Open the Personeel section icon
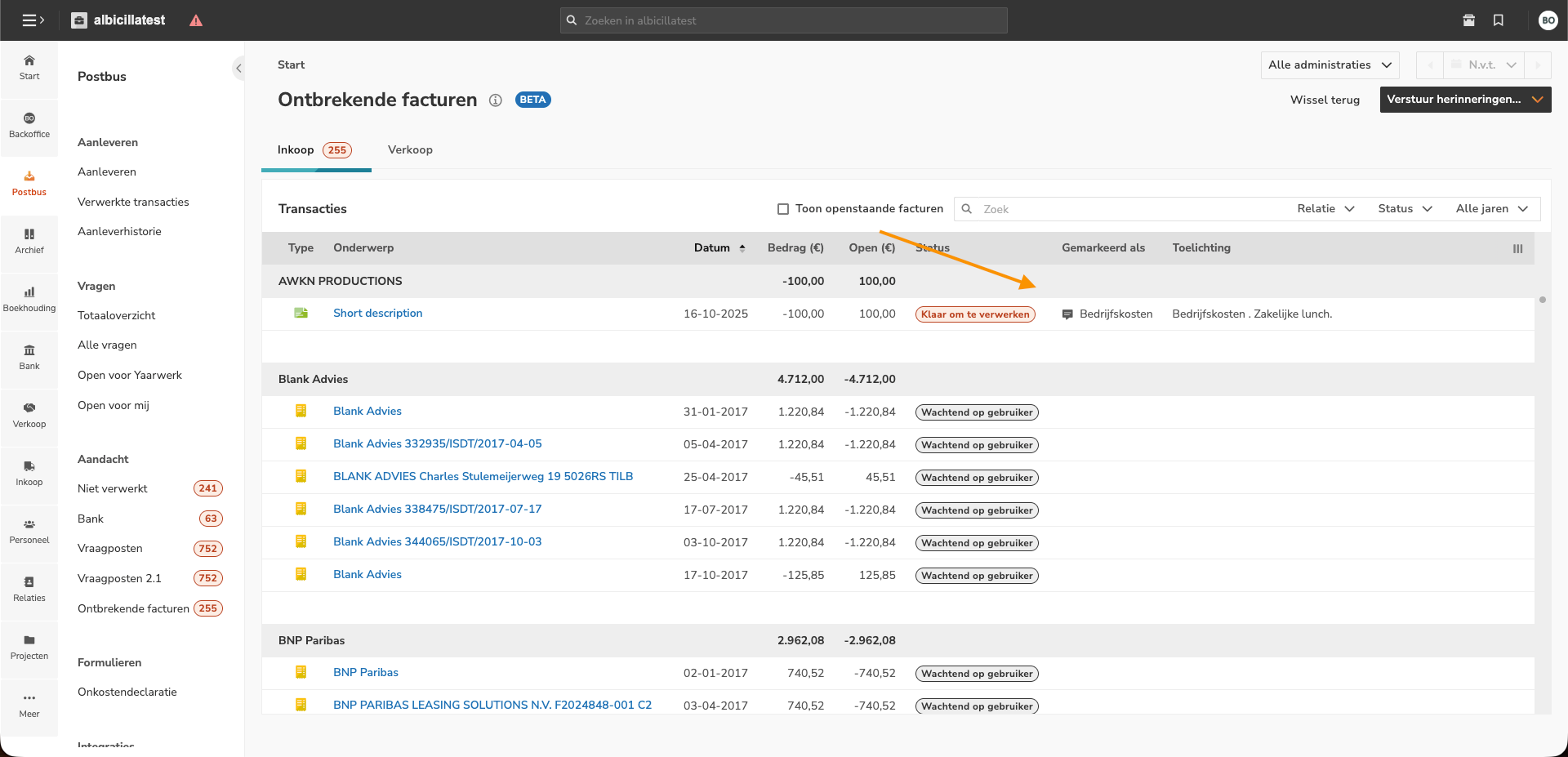The width and height of the screenshot is (1568, 757). click(29, 531)
